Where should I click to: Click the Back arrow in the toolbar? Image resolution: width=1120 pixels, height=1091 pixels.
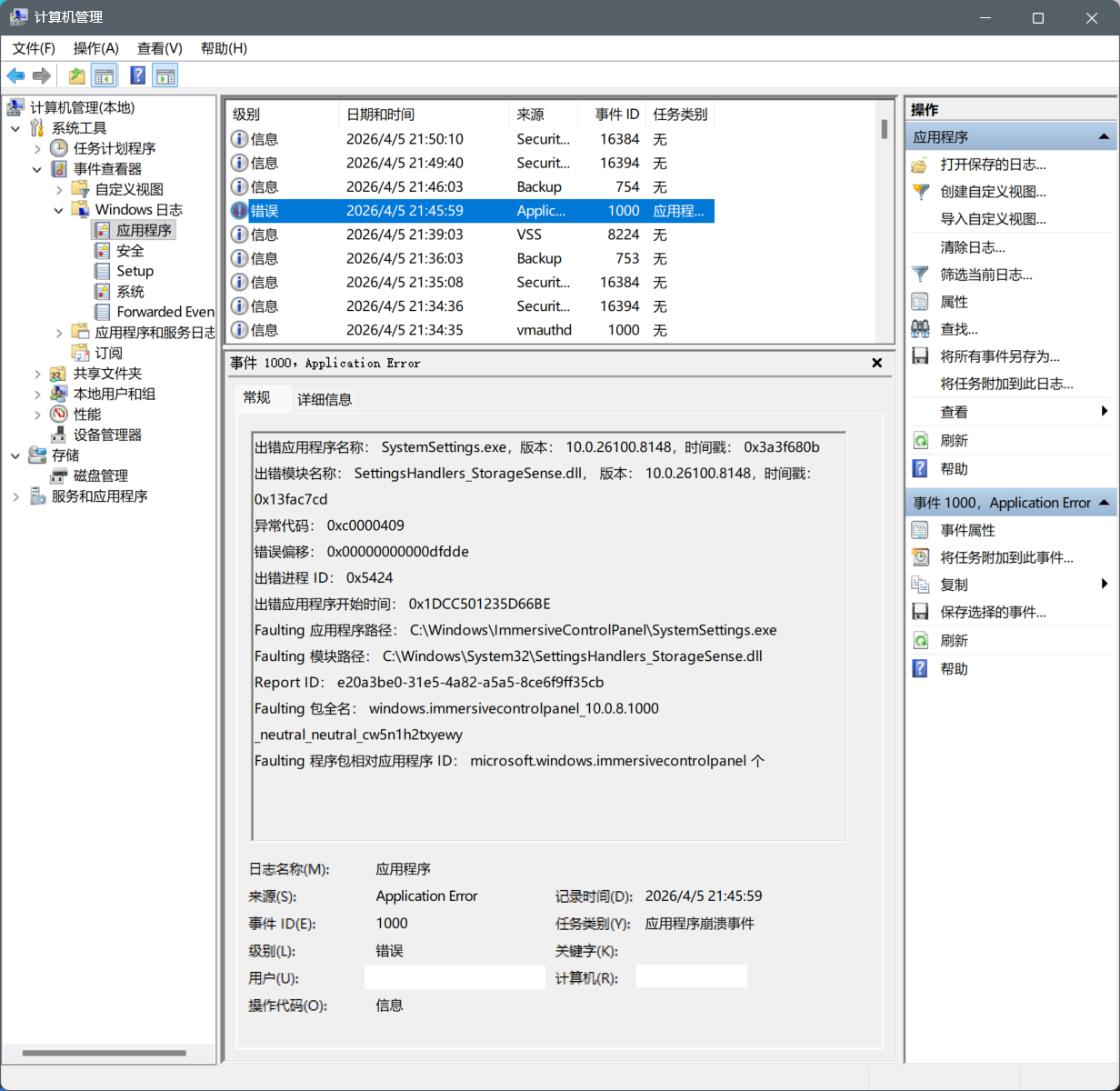pyautogui.click(x=15, y=75)
